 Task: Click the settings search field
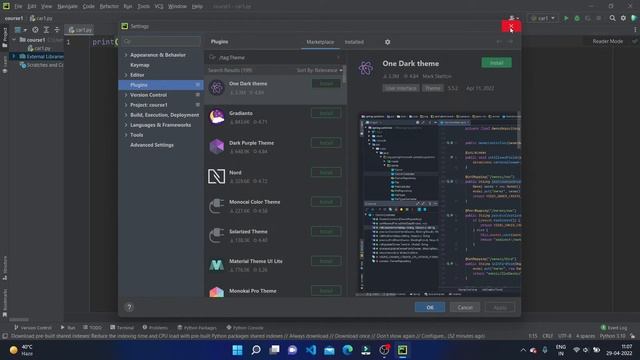pyautogui.click(x=162, y=41)
